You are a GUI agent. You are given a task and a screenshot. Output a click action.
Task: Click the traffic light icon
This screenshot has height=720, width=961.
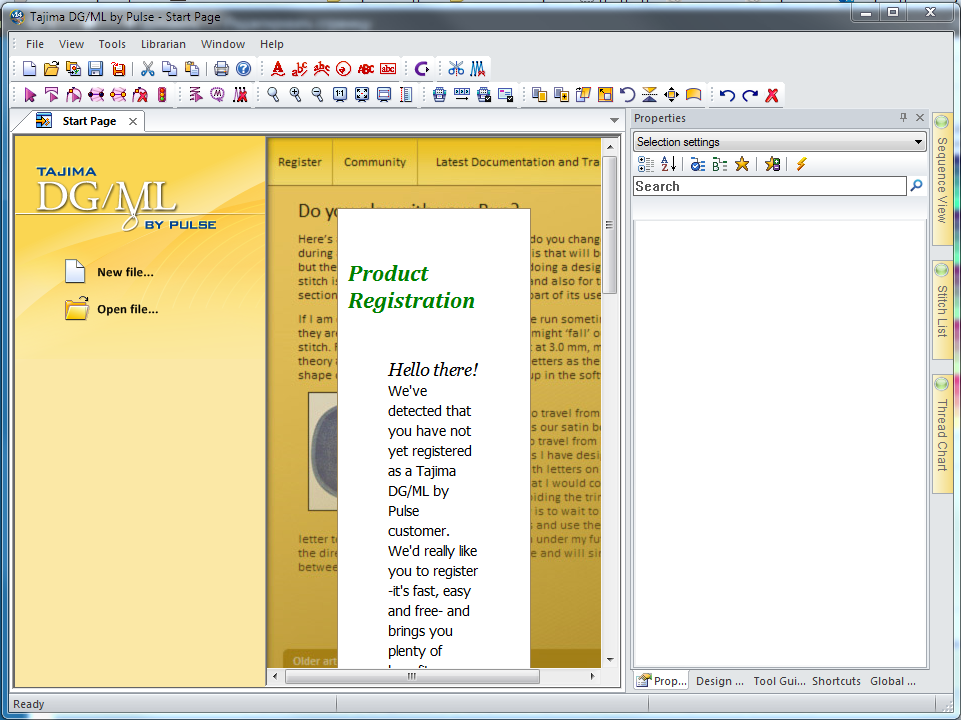tap(162, 95)
